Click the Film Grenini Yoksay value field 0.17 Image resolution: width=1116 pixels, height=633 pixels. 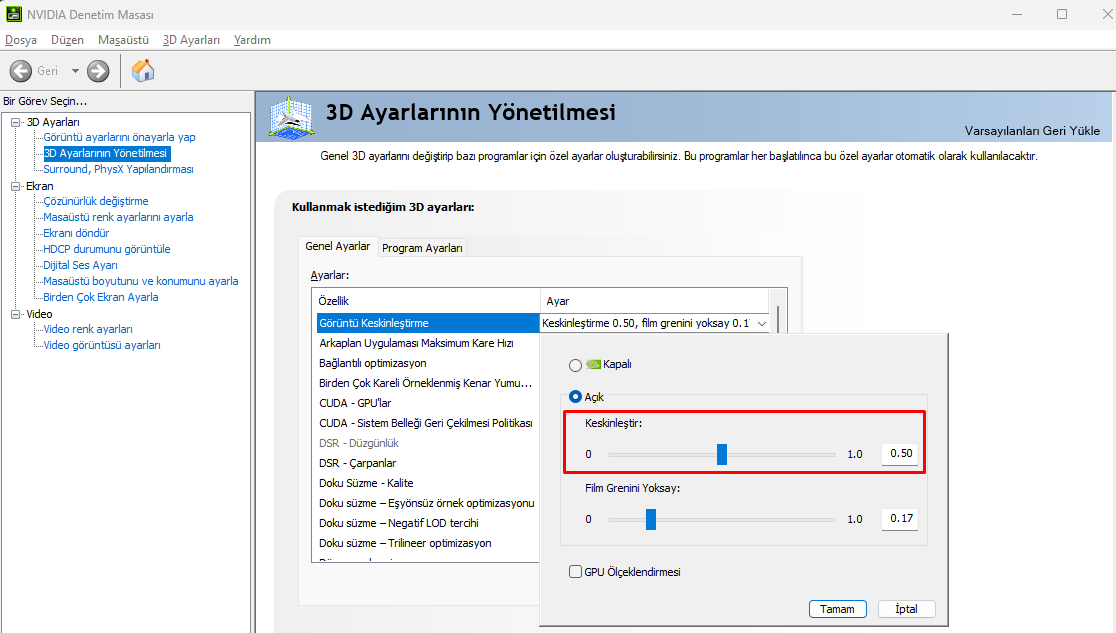point(900,518)
